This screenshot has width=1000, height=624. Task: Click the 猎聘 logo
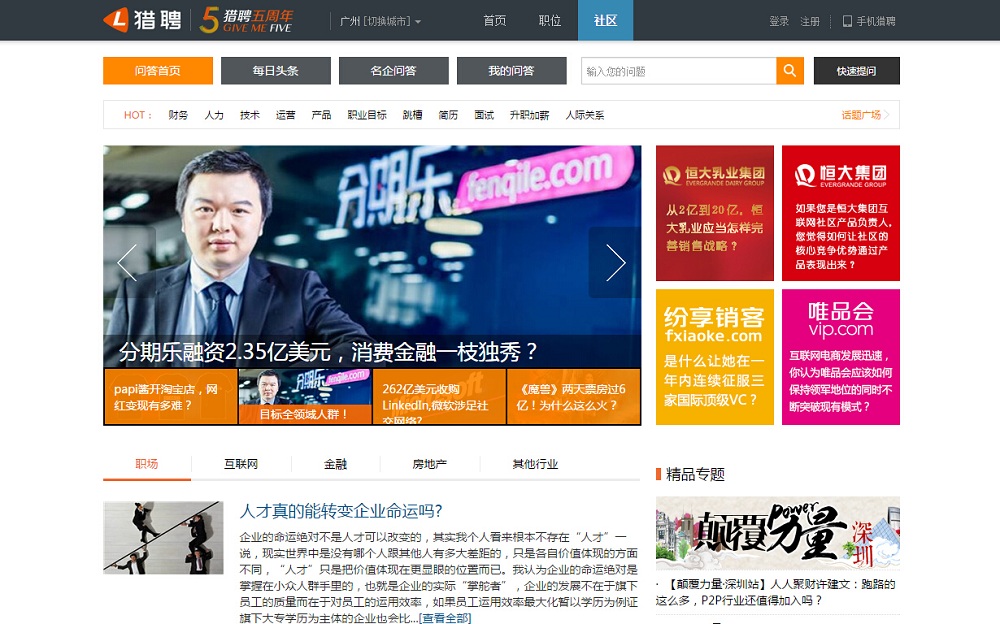(142, 20)
